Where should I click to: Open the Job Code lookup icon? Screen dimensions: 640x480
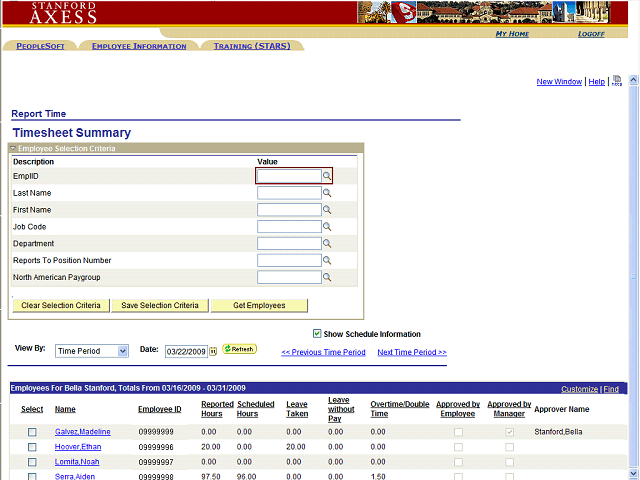[326, 227]
